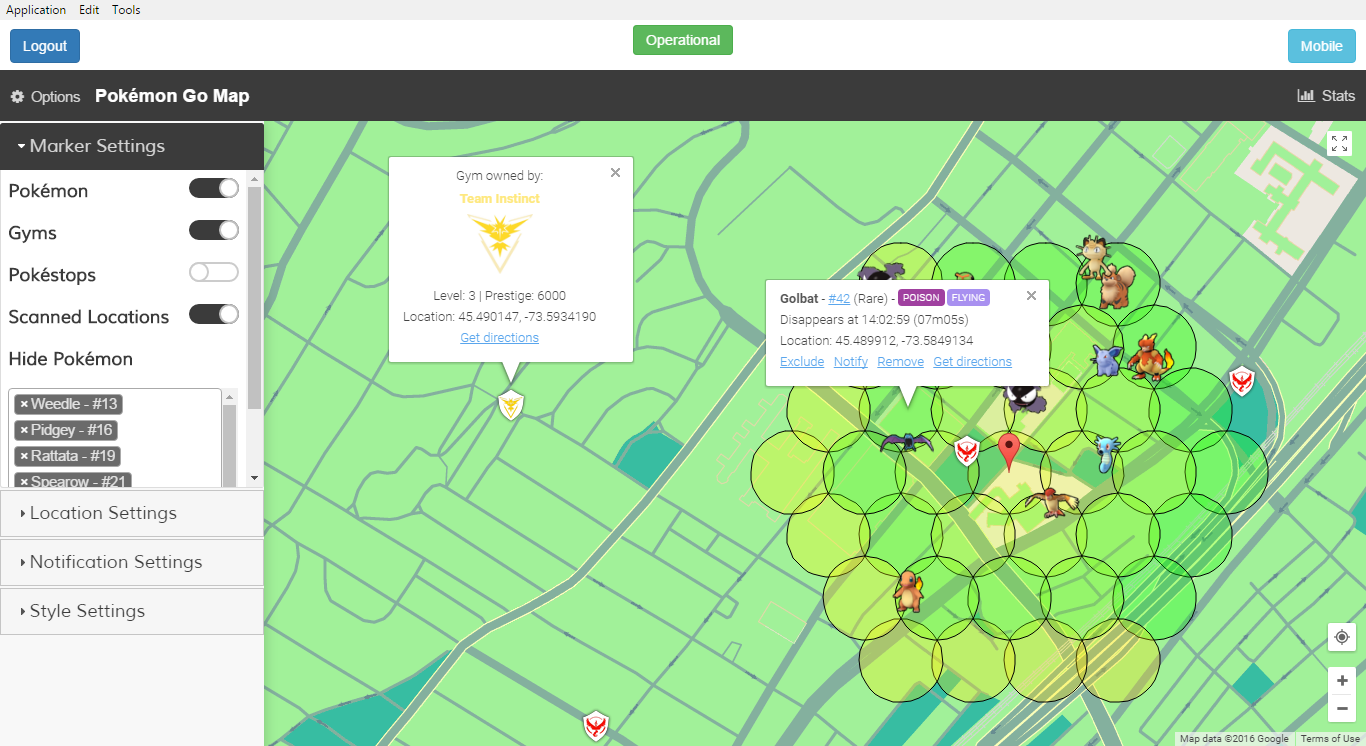Open the Tools menu
This screenshot has width=1366, height=746.
(x=126, y=10)
